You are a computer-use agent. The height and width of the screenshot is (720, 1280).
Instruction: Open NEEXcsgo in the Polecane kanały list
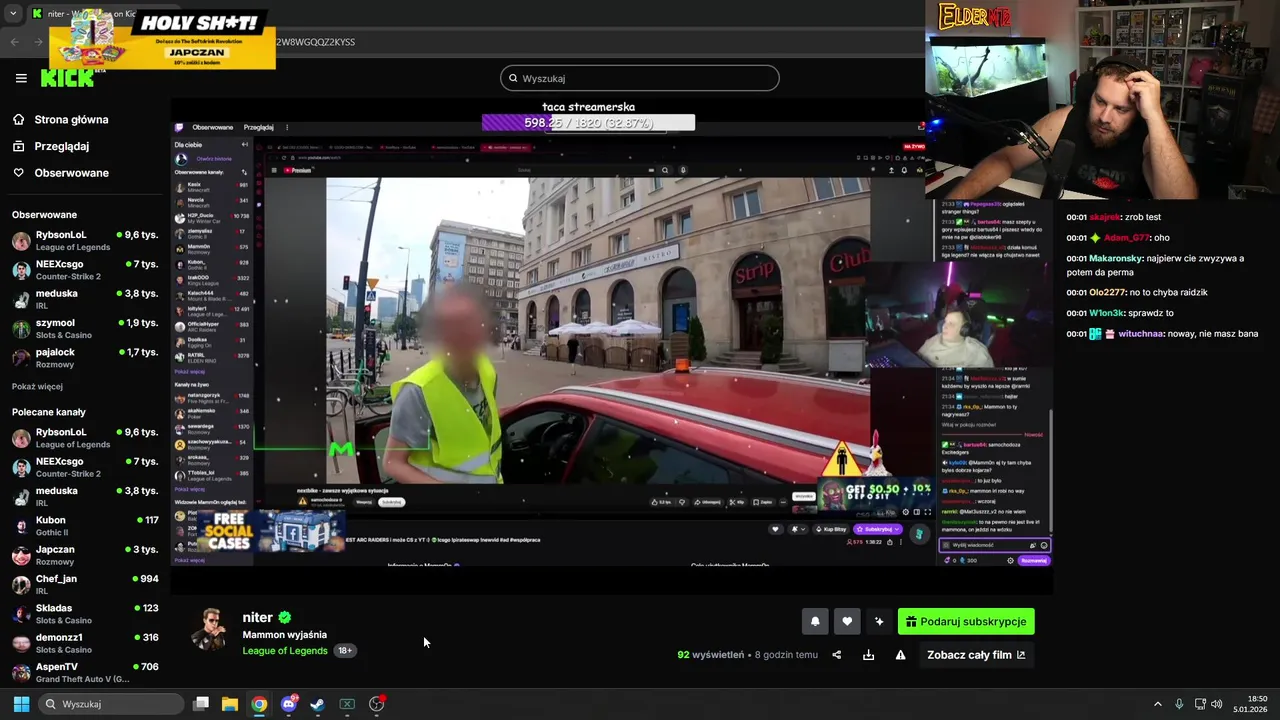pos(85,467)
